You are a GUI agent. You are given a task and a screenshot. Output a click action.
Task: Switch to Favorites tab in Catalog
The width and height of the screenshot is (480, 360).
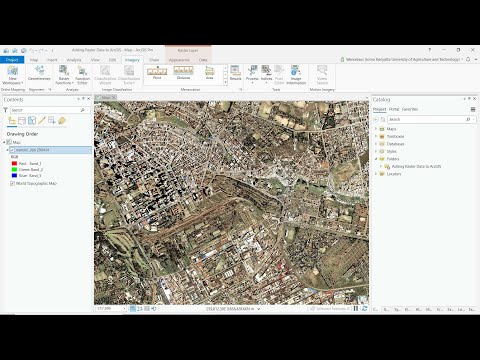click(410, 109)
